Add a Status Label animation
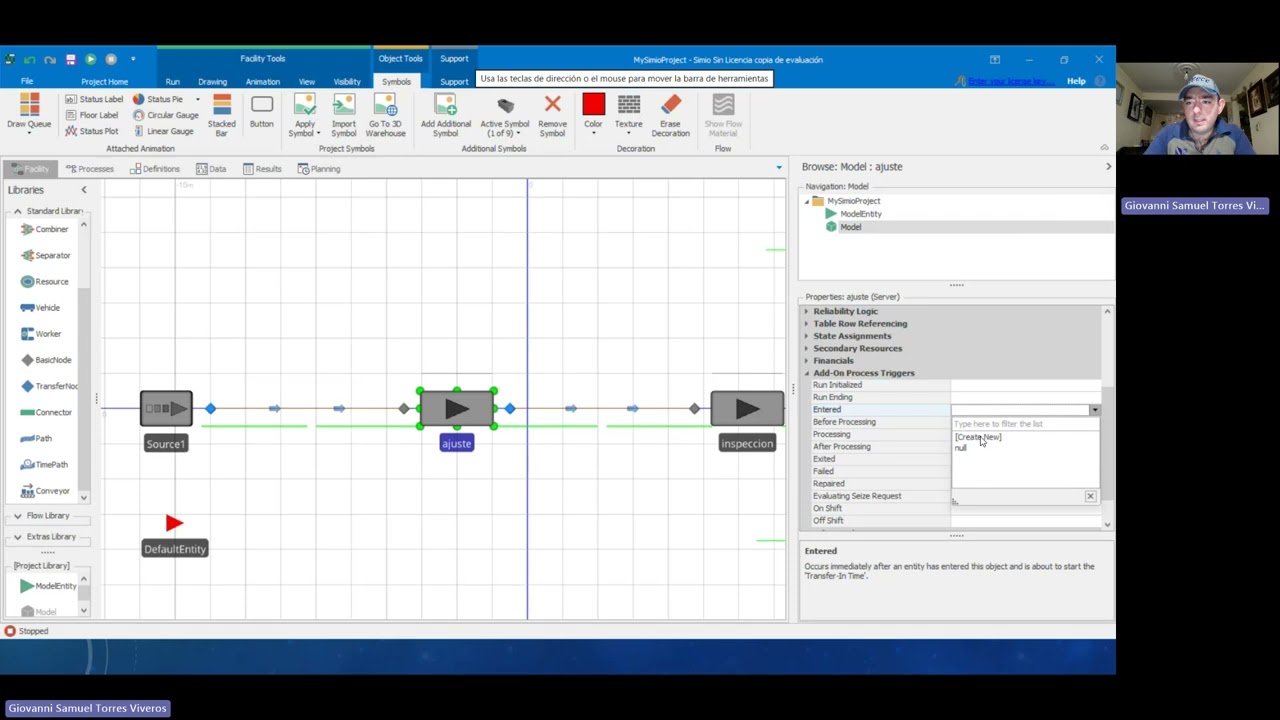Viewport: 1280px width, 720px height. coord(95,99)
